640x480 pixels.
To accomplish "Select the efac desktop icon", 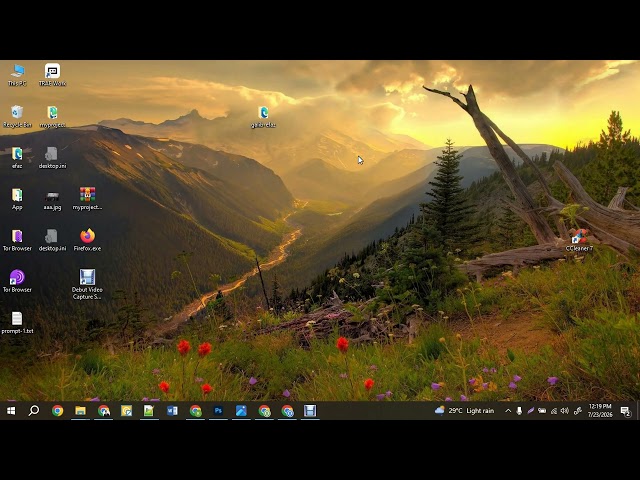I will 17,158.
